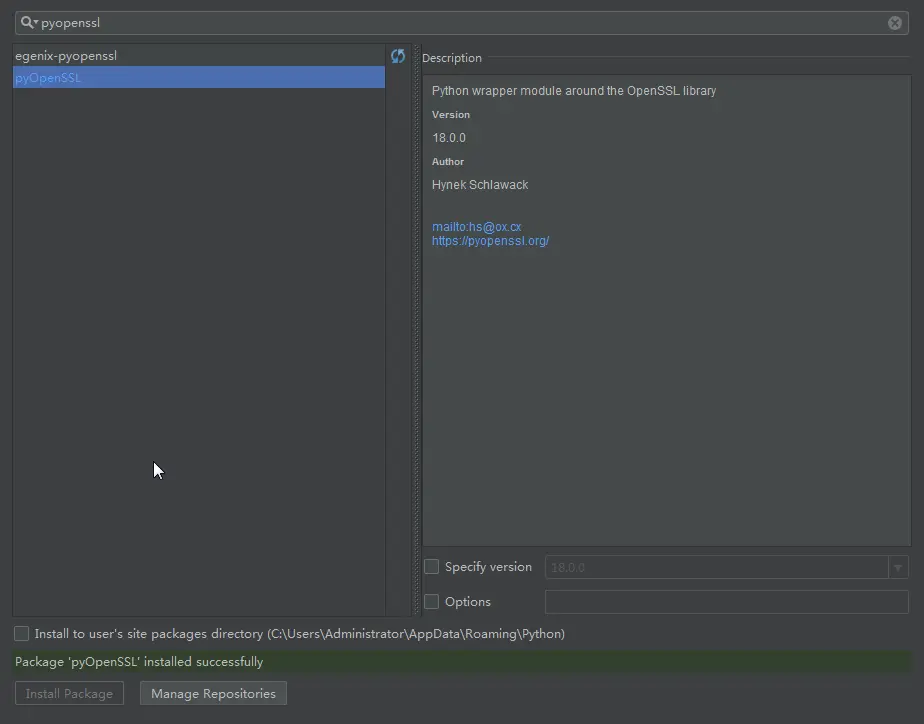Screen dimensions: 924x724
Task: Open the https://pyopenssl.org/ link
Action: (490, 241)
